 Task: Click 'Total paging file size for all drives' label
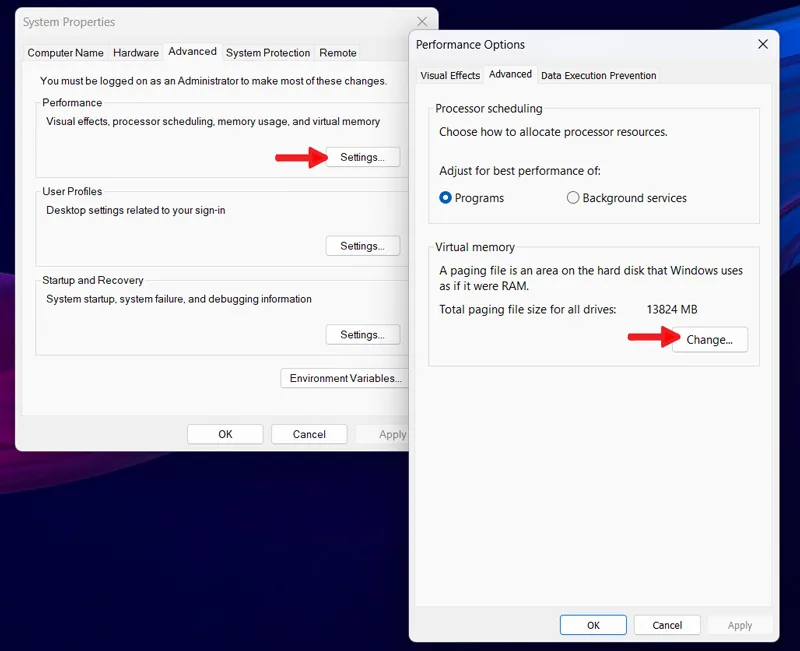(528, 310)
